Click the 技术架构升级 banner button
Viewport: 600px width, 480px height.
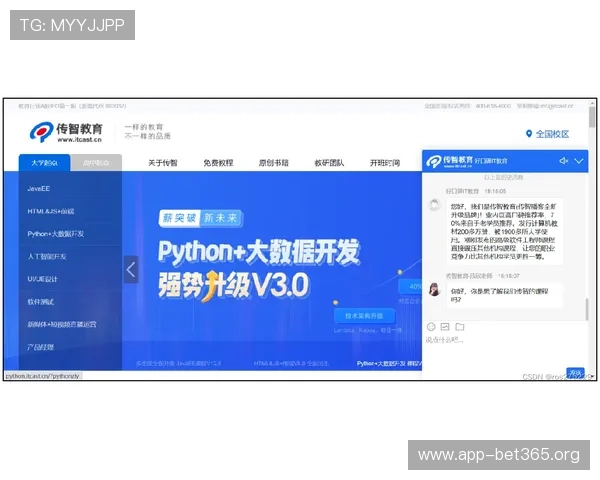point(364,316)
